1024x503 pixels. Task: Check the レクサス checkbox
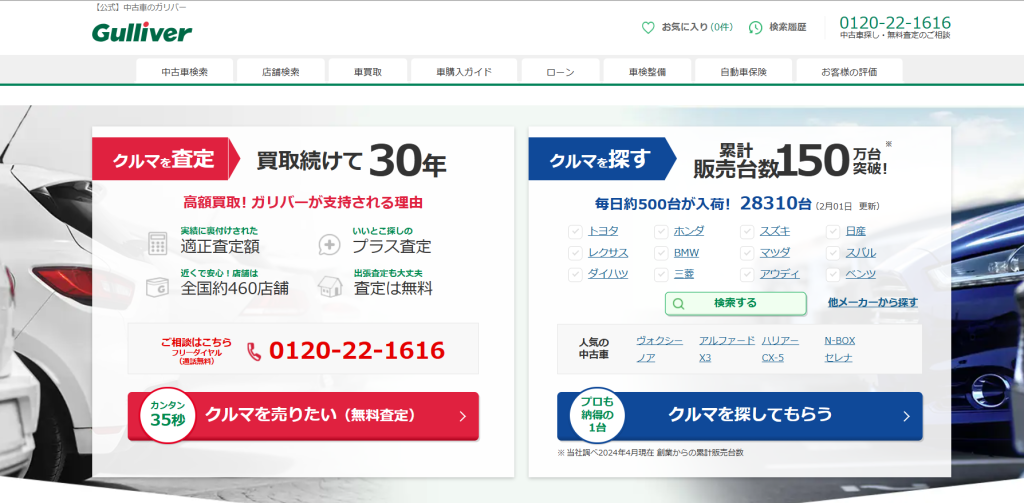575,253
